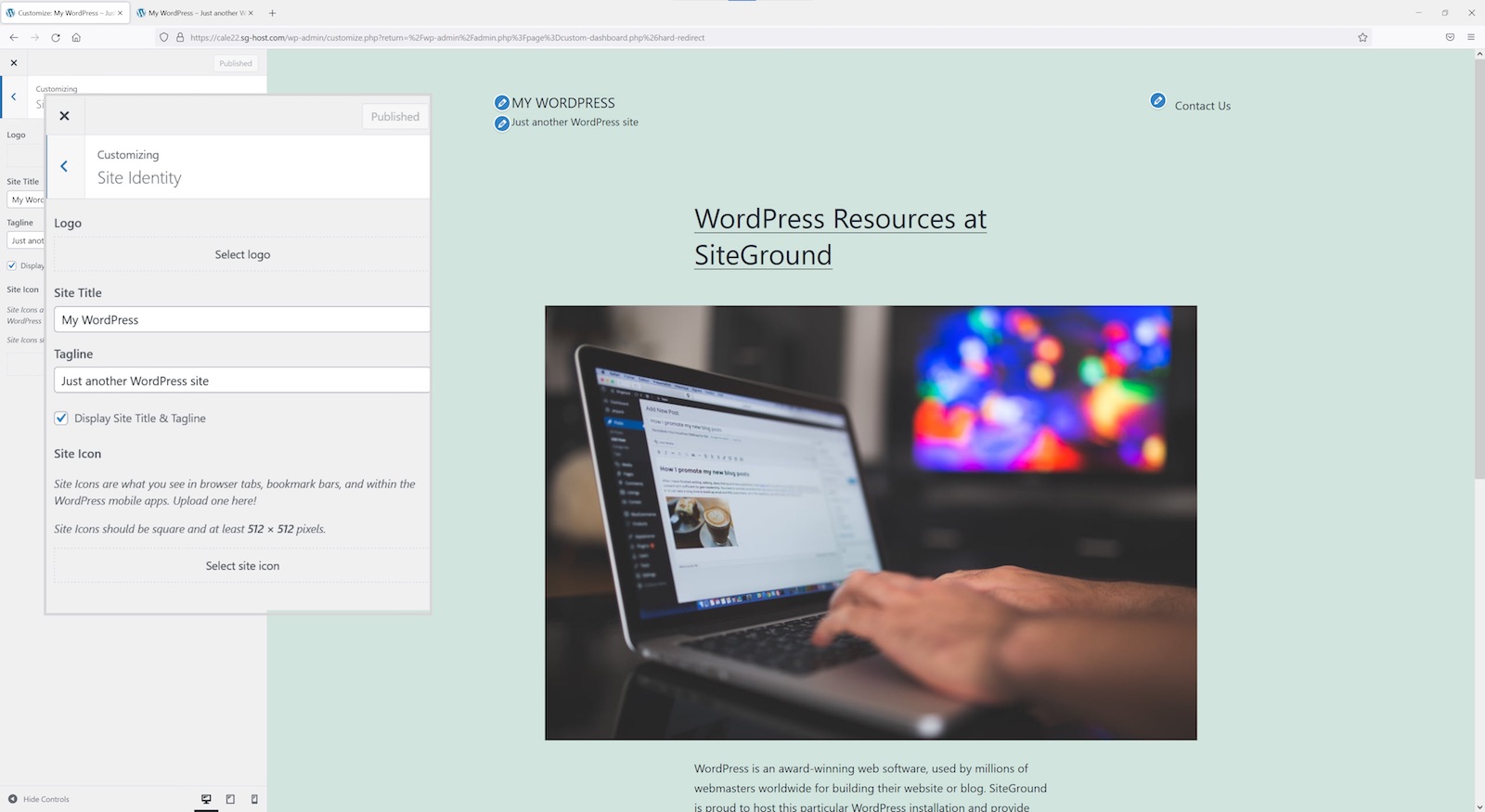Click the Select site icon button

pos(242,566)
